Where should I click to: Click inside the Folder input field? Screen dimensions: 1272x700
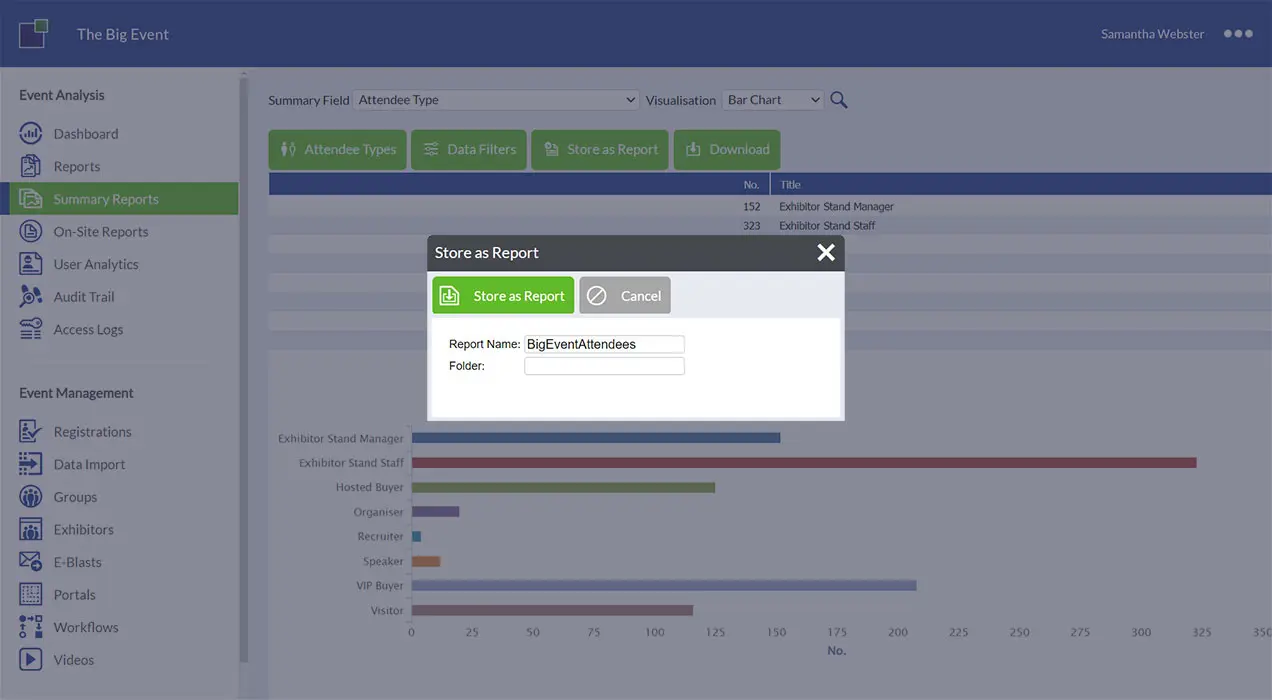coord(604,365)
